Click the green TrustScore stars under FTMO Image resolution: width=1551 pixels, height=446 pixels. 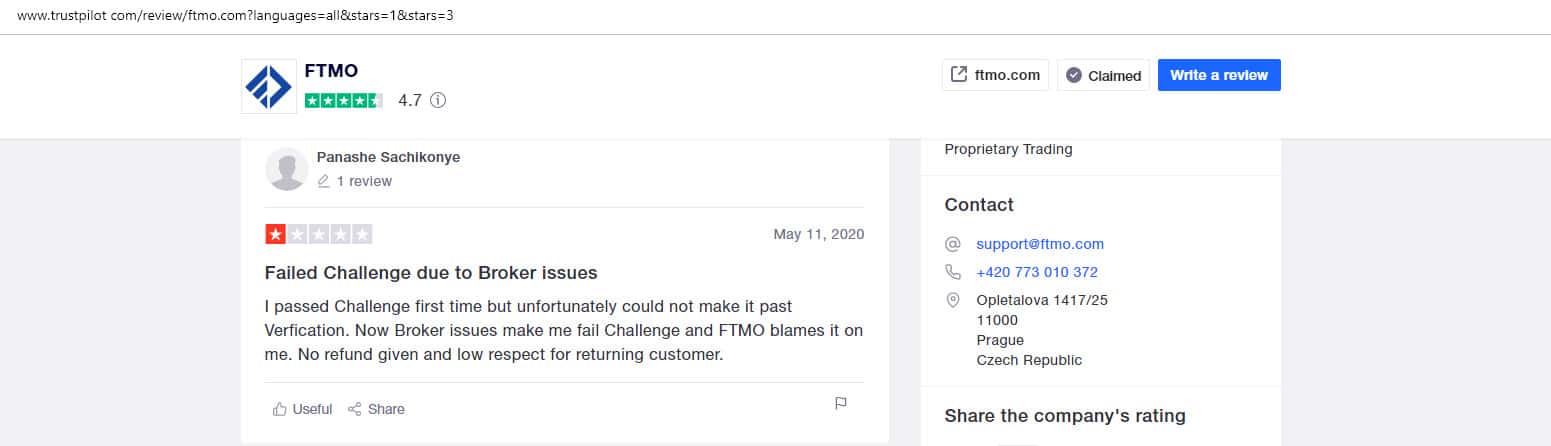click(343, 100)
